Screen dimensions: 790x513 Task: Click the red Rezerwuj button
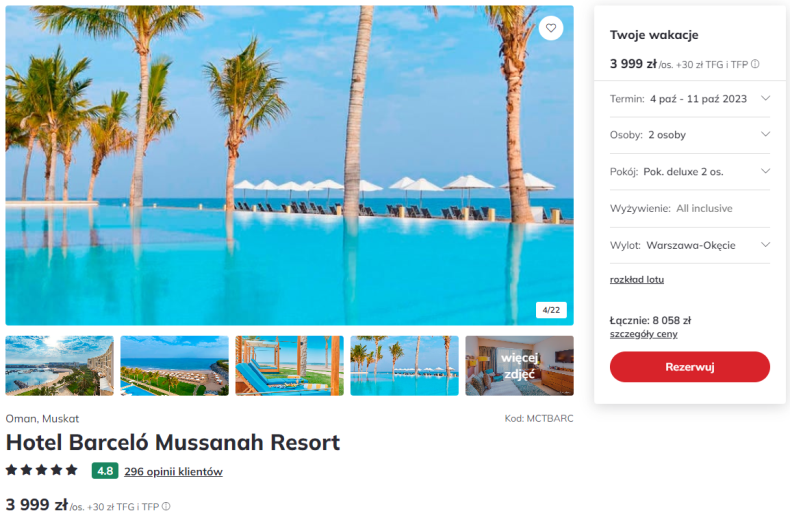click(690, 367)
